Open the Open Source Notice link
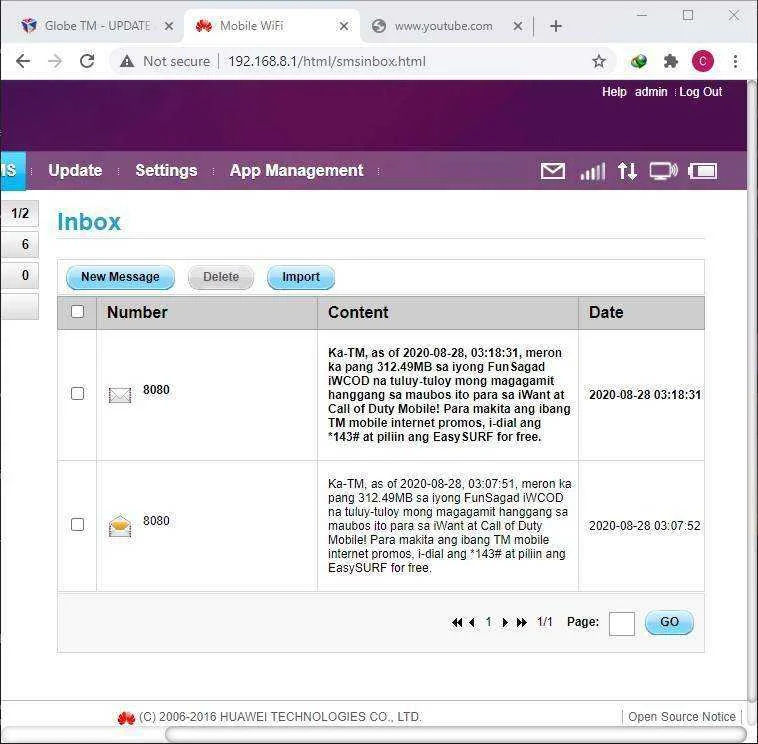 point(682,717)
